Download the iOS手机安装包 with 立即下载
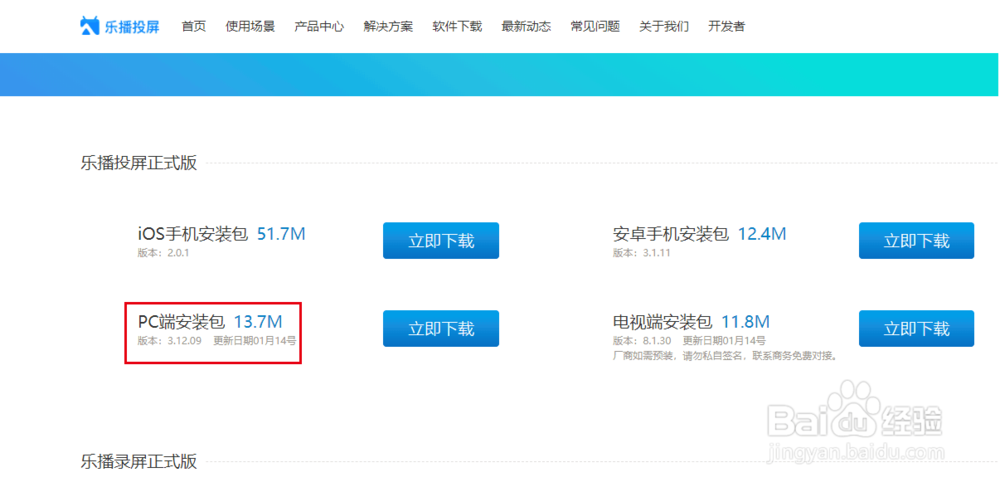The width and height of the screenshot is (1000, 487). tap(441, 240)
